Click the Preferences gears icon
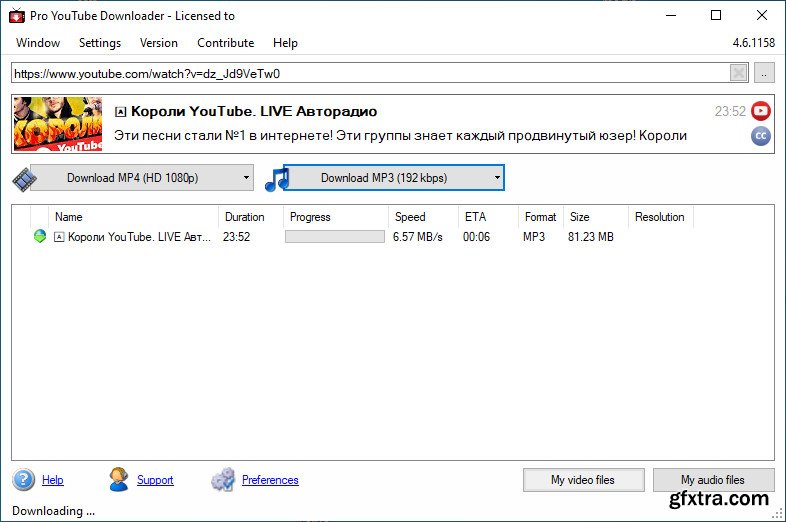Viewport: 786px width, 522px height. click(223, 480)
